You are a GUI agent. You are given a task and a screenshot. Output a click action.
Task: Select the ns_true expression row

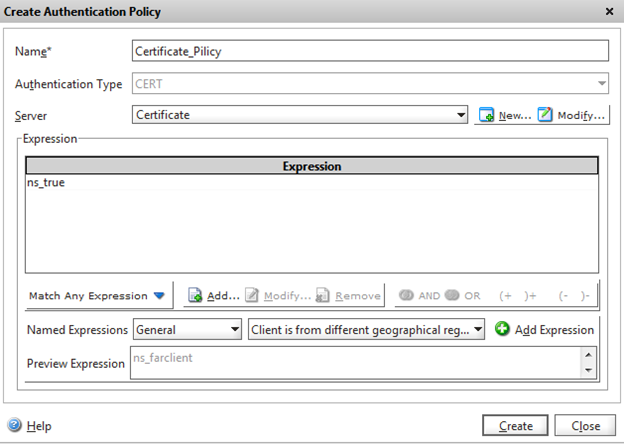pyautogui.click(x=312, y=183)
